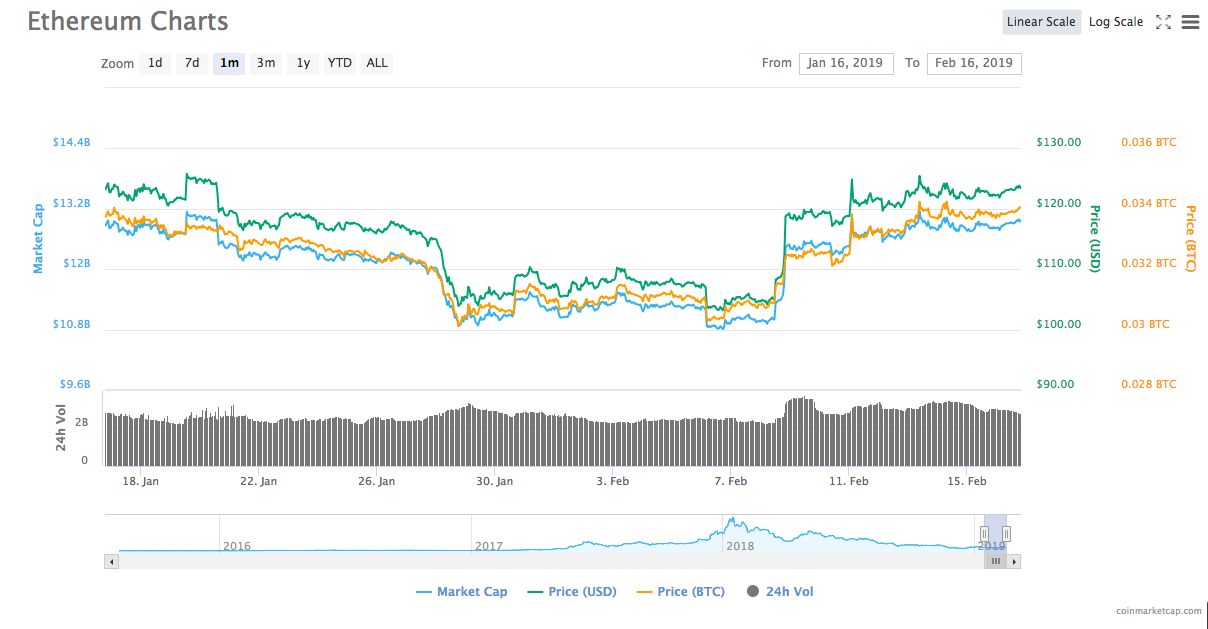Select the Market Cap legend marker
This screenshot has height=629, width=1208.
coord(424,591)
